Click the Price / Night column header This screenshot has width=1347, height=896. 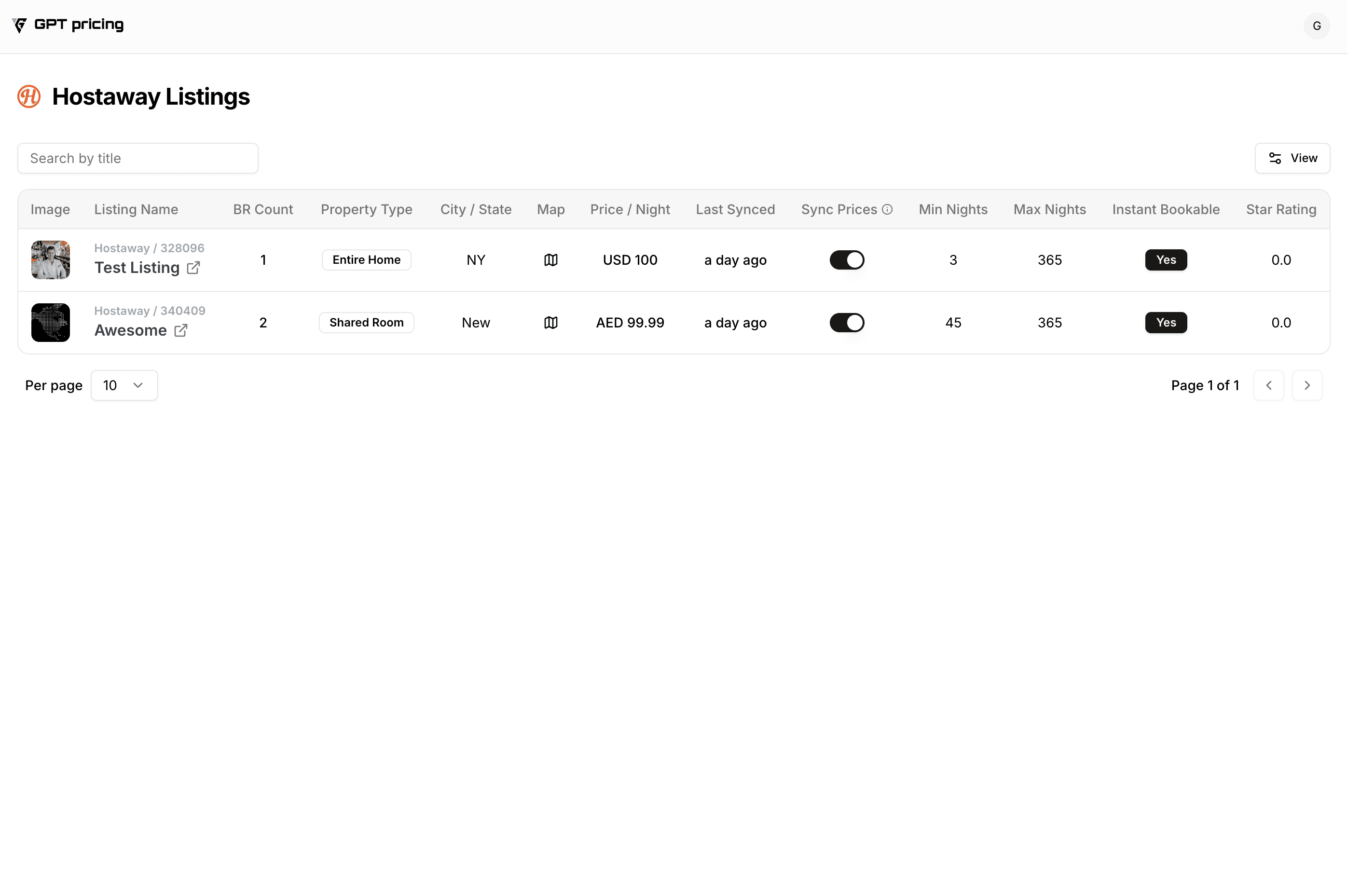click(x=630, y=209)
